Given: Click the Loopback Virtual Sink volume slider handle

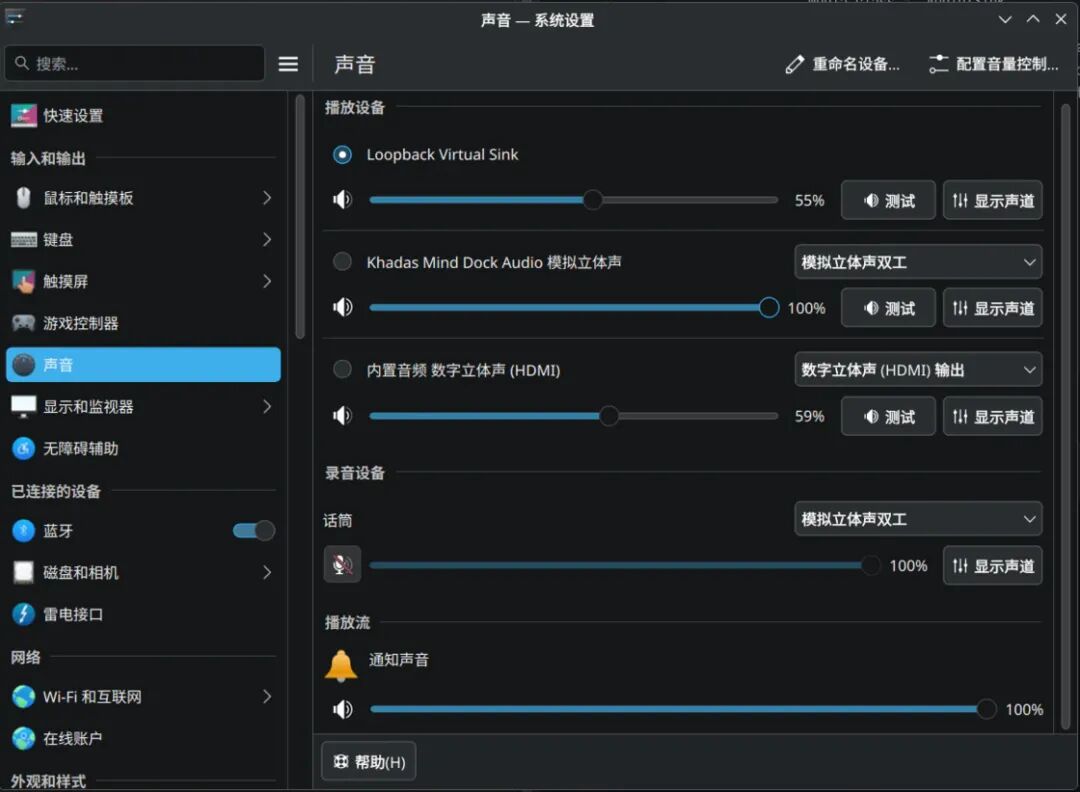Looking at the screenshot, I should point(592,200).
